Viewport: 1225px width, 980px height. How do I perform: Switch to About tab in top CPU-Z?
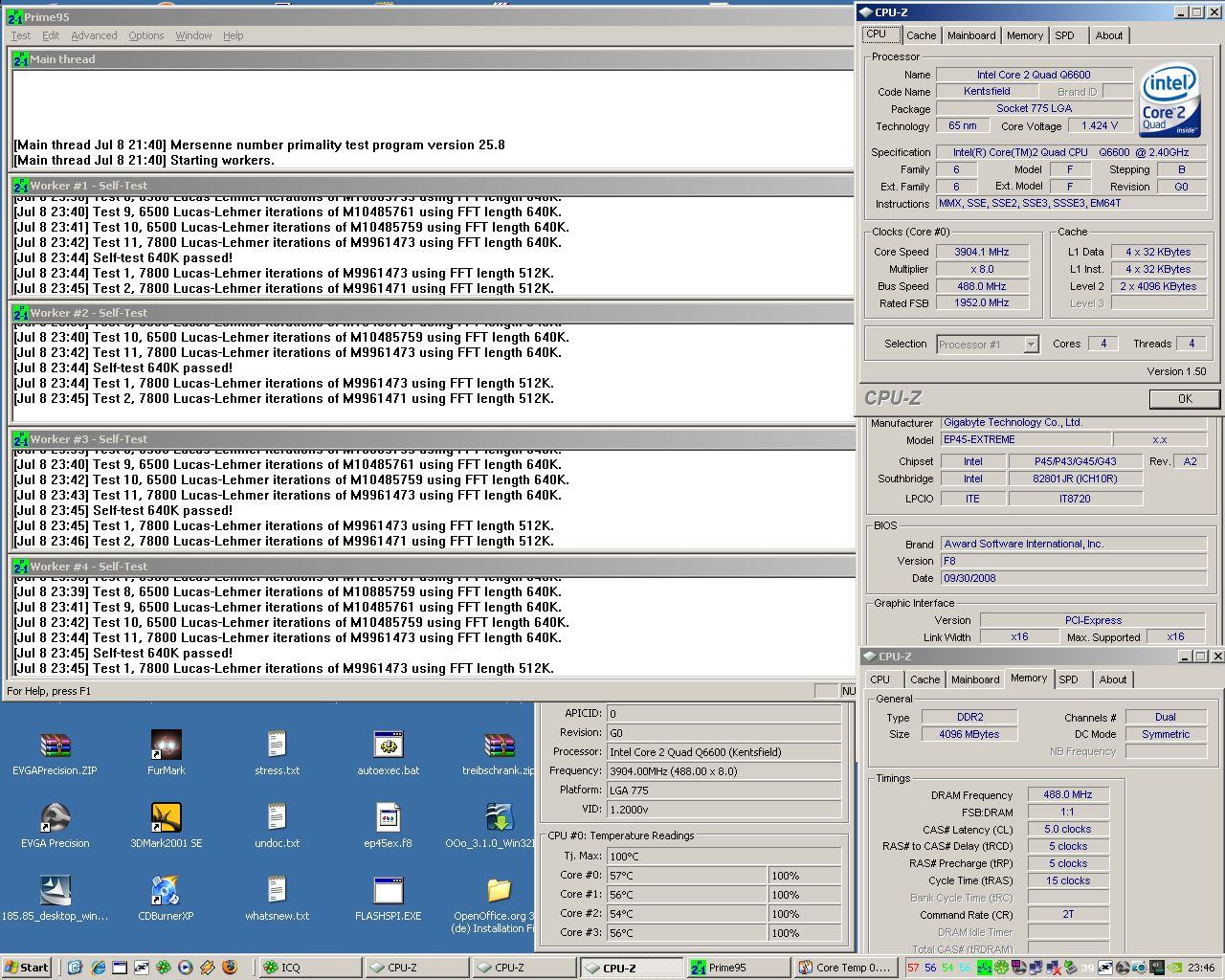(x=1109, y=35)
